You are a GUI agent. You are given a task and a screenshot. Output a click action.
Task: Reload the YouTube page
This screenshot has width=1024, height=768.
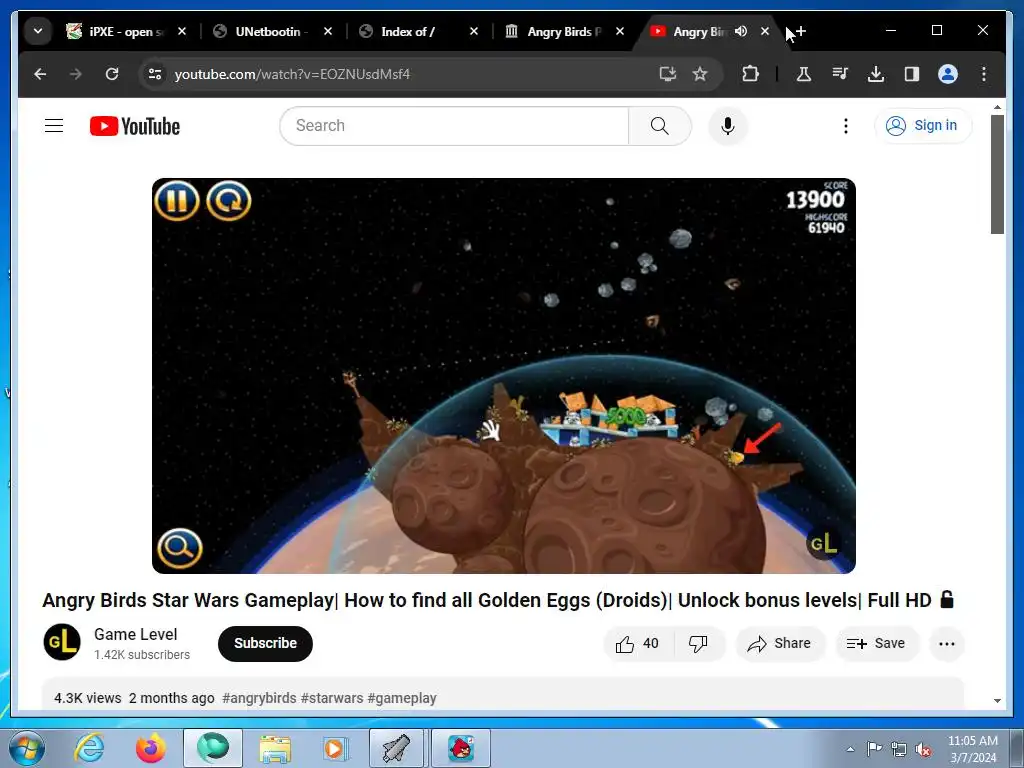[112, 74]
